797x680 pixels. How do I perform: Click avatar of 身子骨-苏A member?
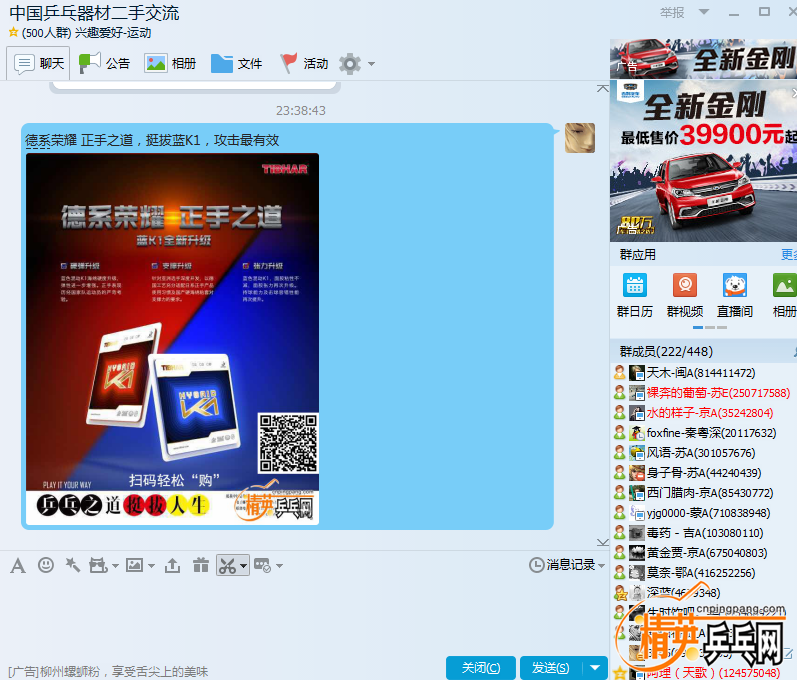pos(636,473)
